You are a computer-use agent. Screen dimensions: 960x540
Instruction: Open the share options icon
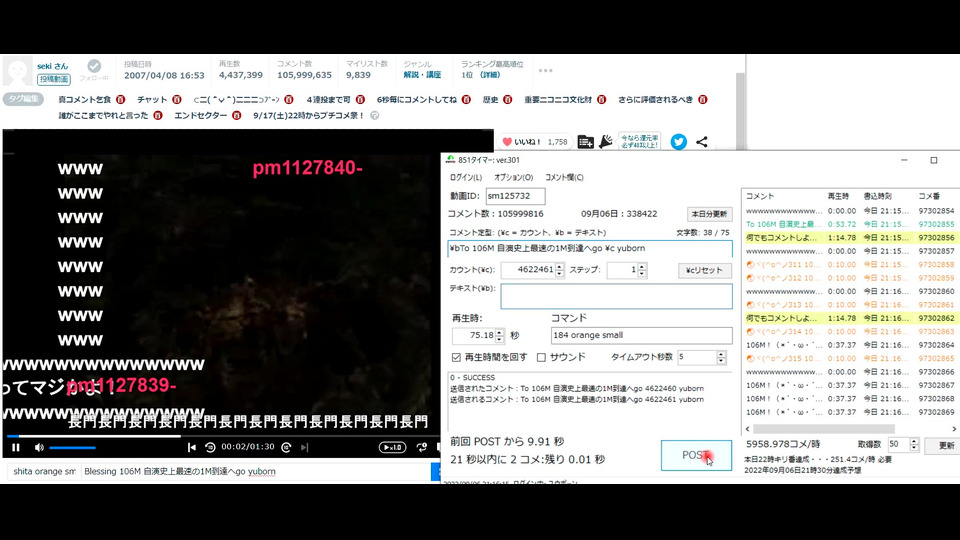click(x=702, y=141)
